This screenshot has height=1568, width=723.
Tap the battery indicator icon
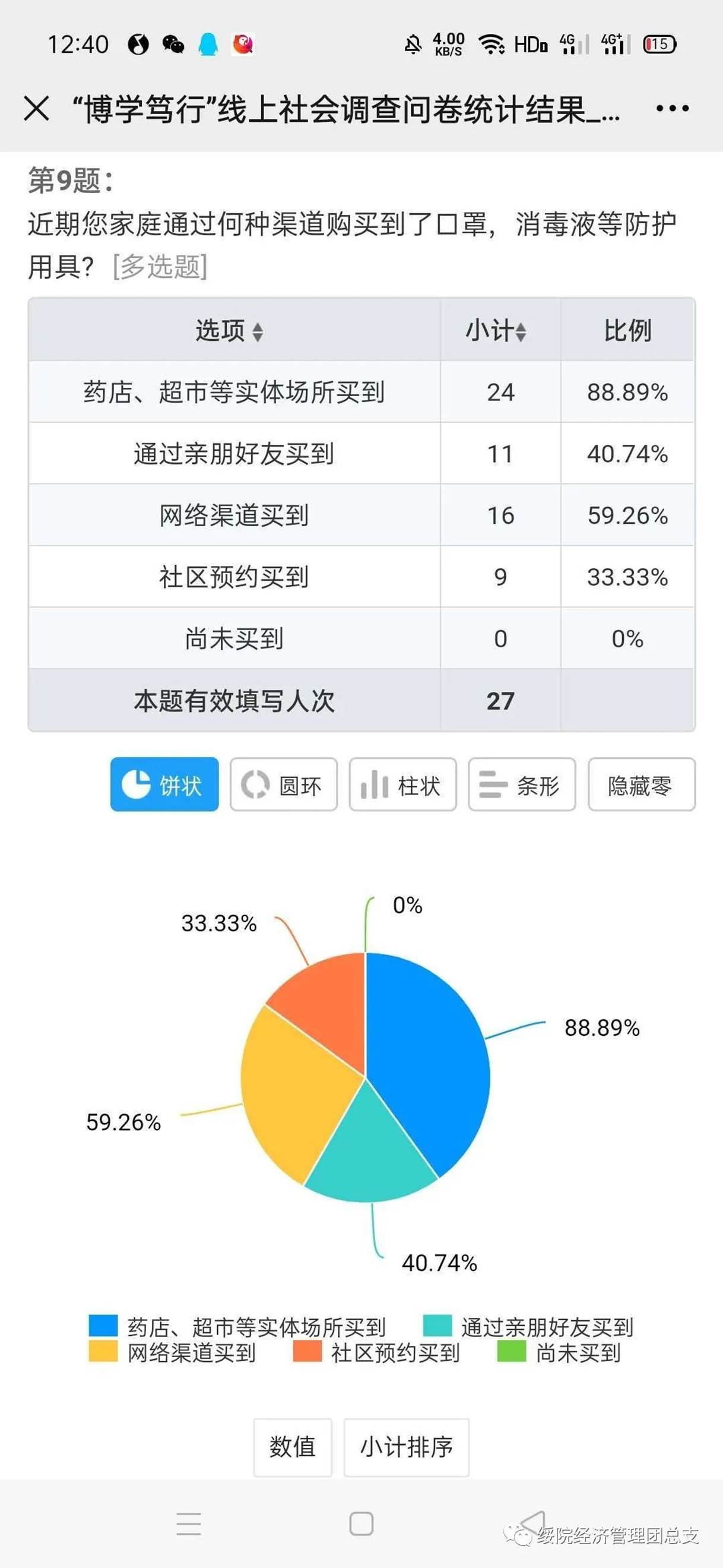[x=659, y=45]
